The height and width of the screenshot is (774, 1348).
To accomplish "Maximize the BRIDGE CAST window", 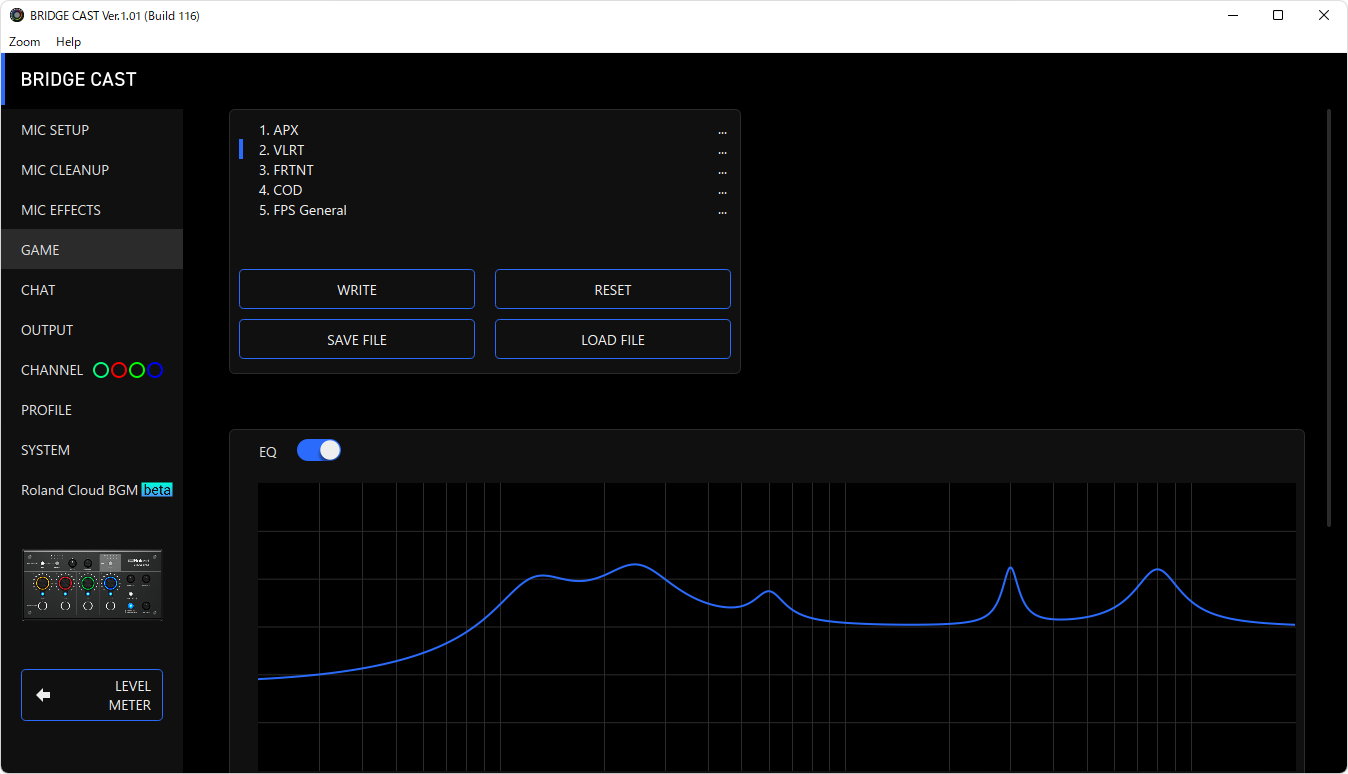I will 1278,15.
